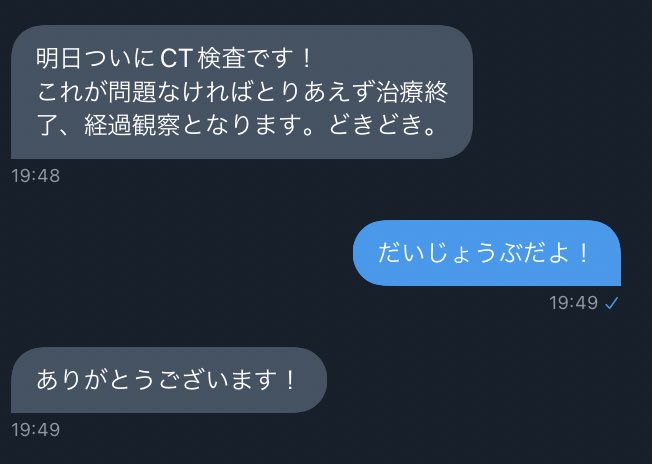Click the blue read checkmark icon
Screen dimensions: 652x464
coord(612,304)
